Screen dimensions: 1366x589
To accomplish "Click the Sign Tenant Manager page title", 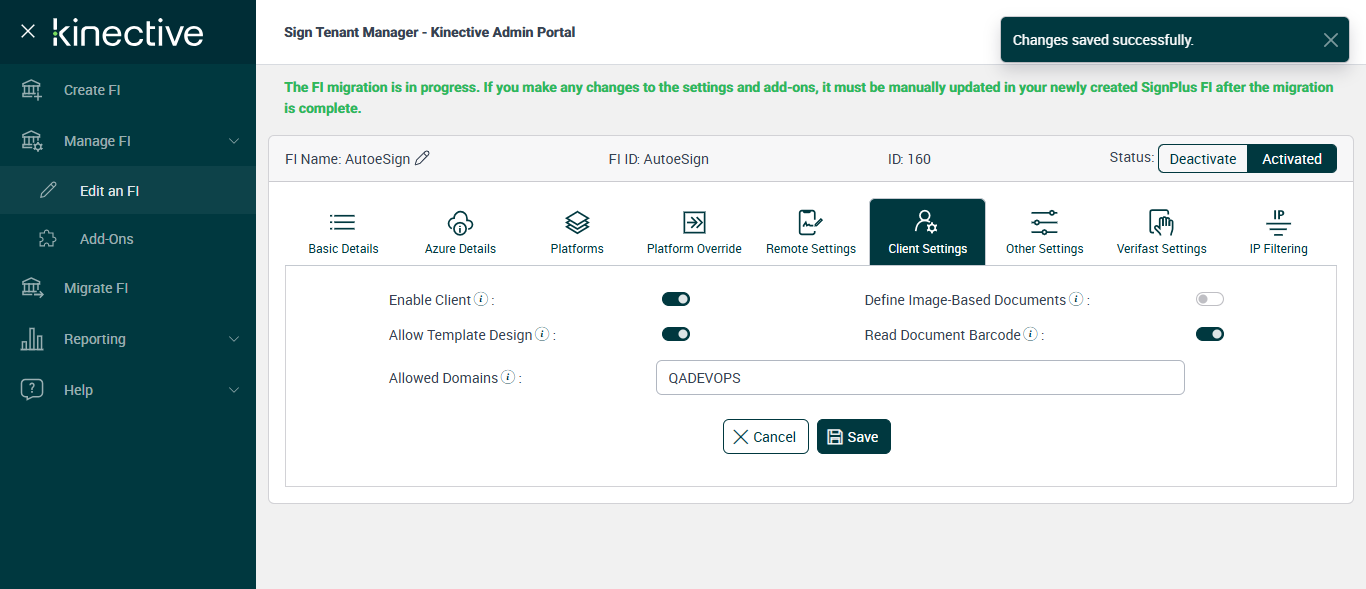I will (429, 32).
